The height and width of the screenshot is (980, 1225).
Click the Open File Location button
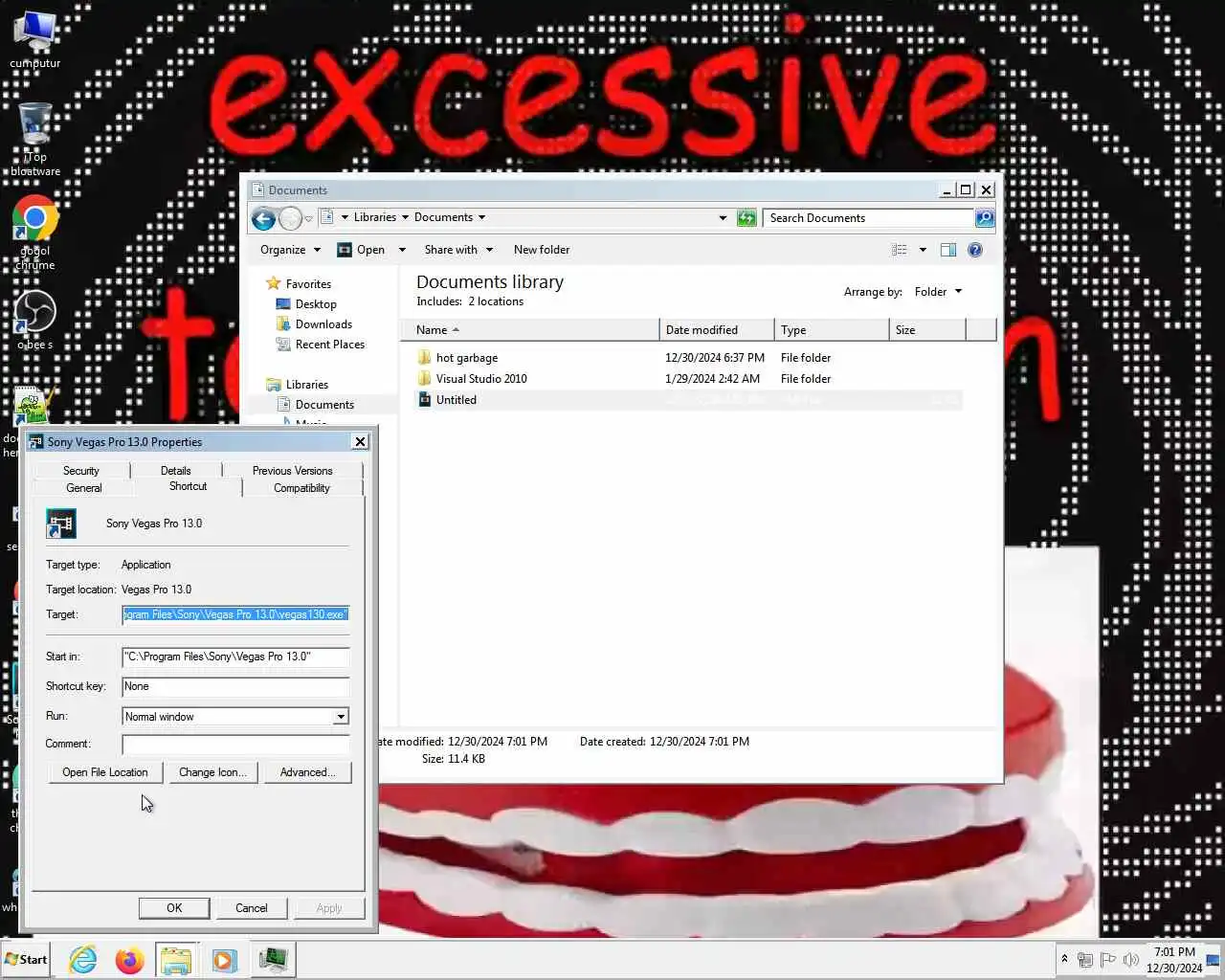tap(105, 772)
